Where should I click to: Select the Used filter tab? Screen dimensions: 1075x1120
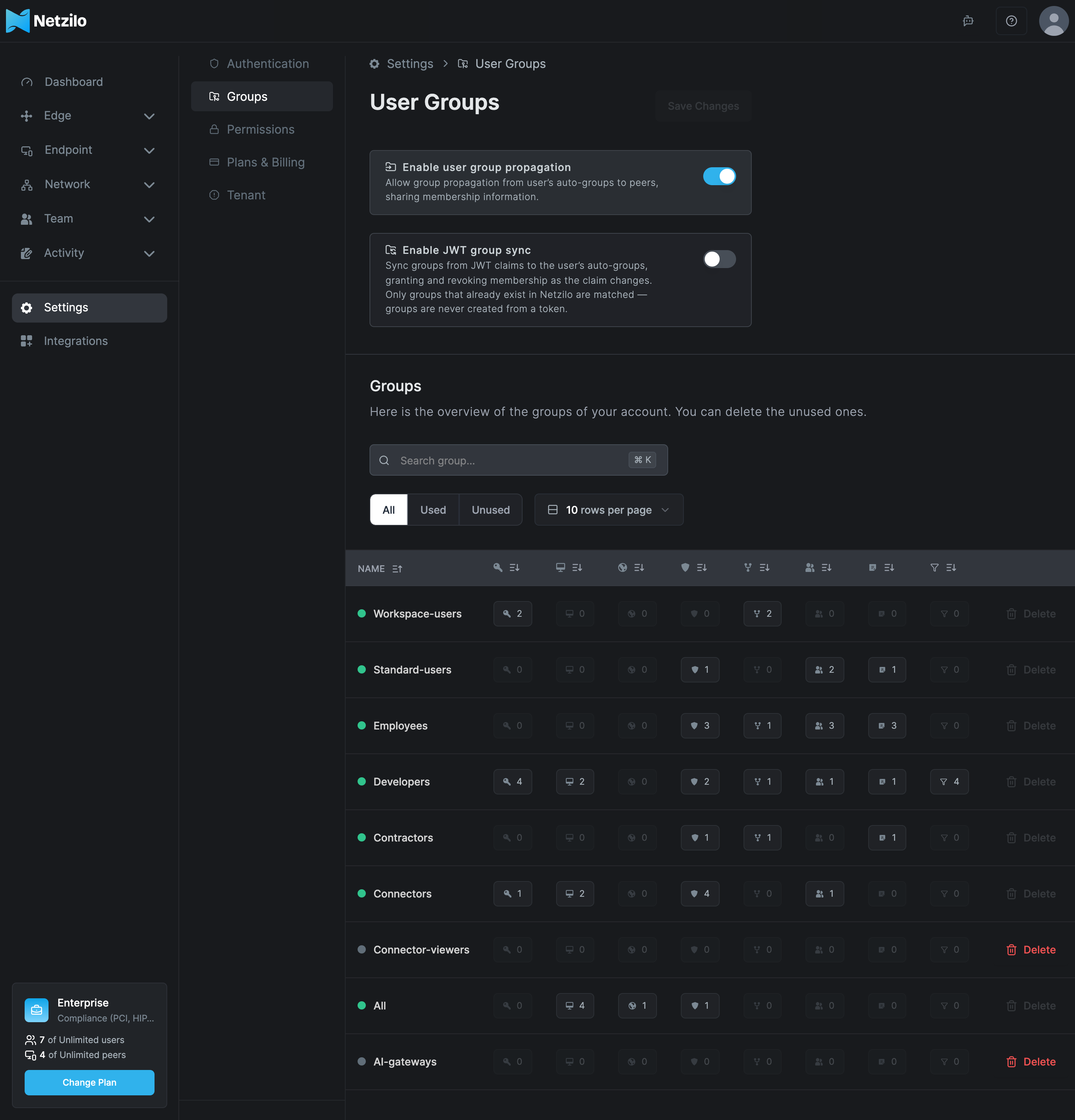pyautogui.click(x=433, y=510)
